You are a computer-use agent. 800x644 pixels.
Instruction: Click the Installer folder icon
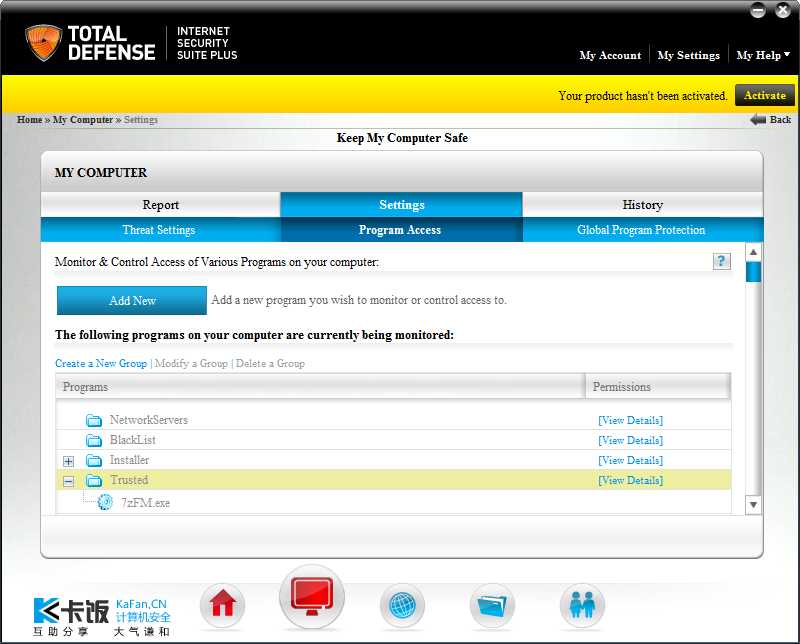pos(94,460)
